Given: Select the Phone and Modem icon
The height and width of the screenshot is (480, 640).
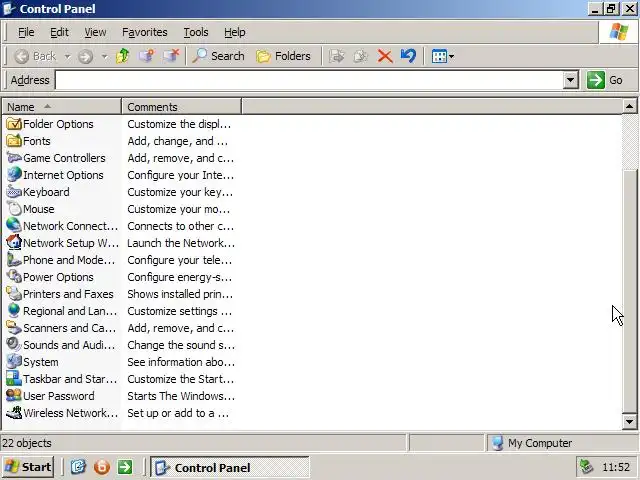Looking at the screenshot, I should 14,260.
